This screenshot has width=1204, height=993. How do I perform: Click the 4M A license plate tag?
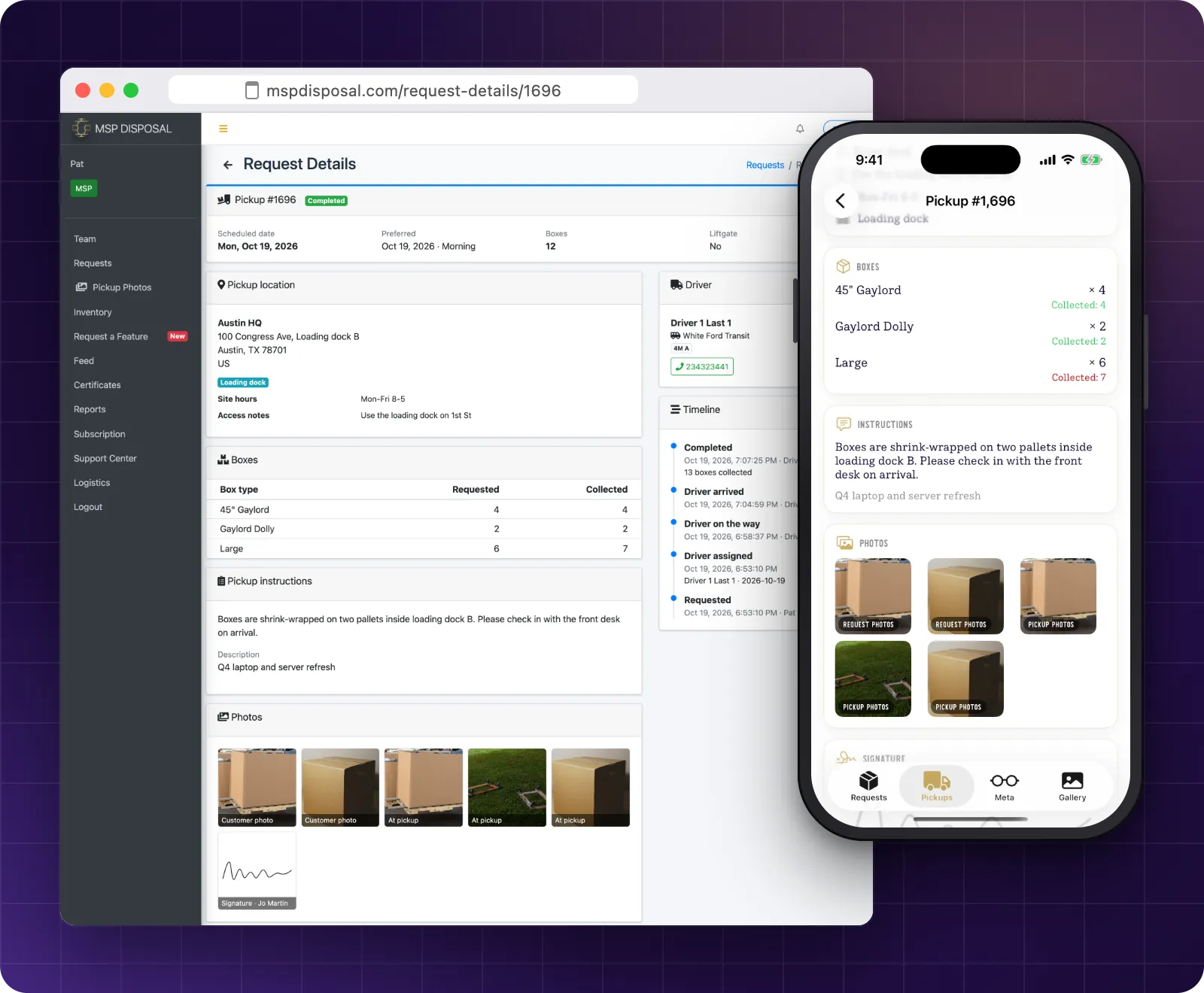pyautogui.click(x=681, y=348)
